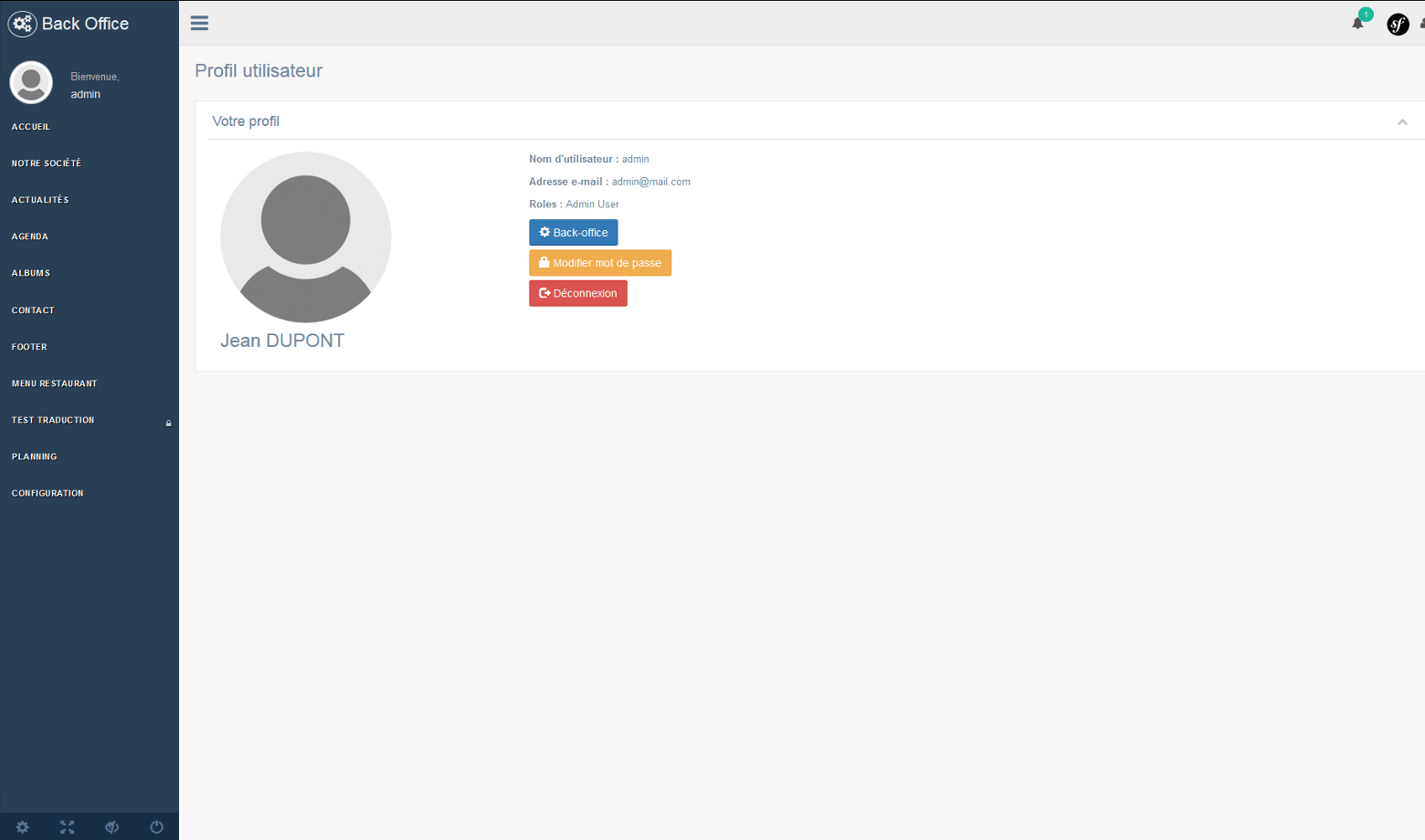Click the red Déconnexion button
The width and height of the screenshot is (1425, 840).
tap(577, 293)
